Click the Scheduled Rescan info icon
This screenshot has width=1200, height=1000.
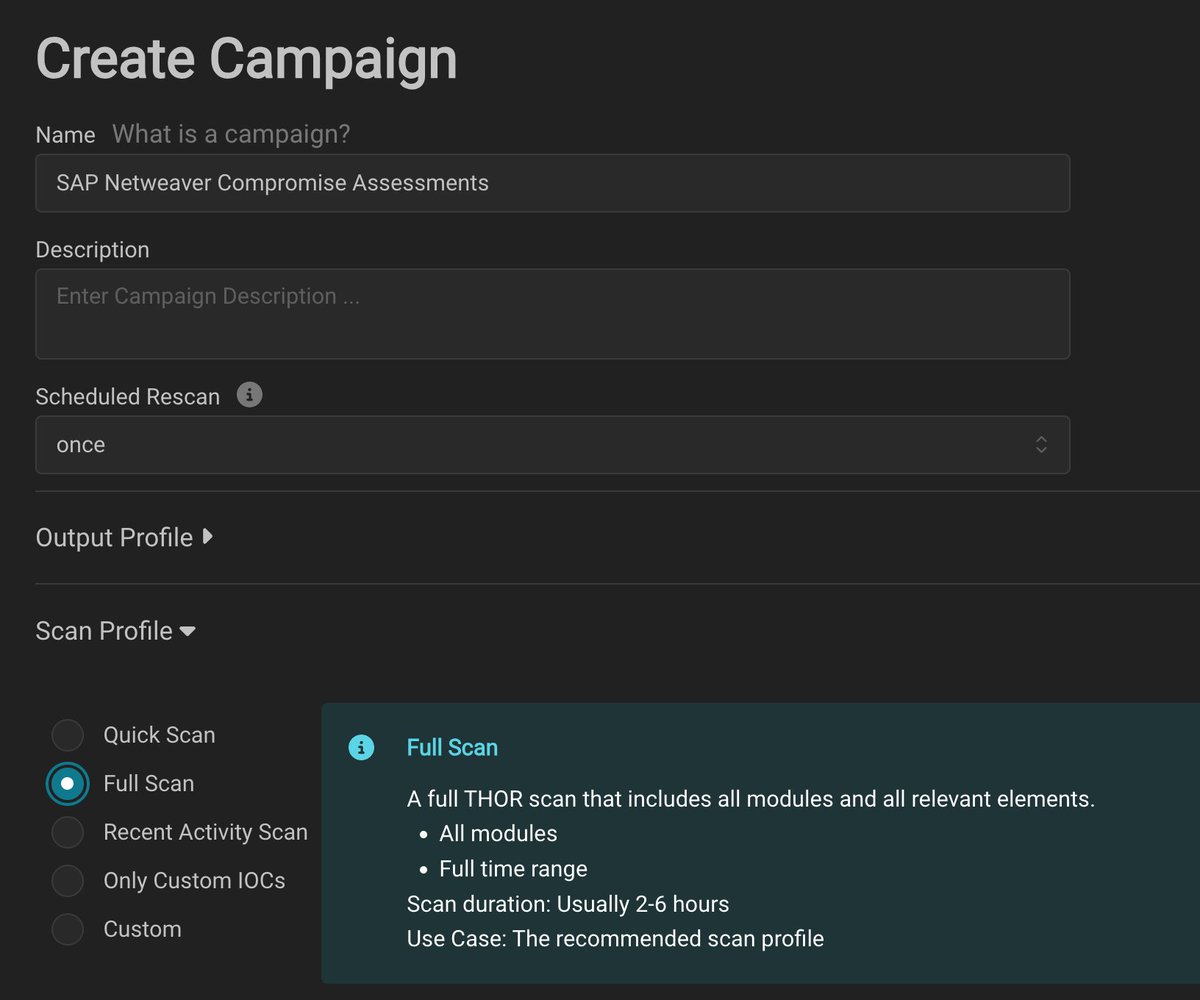(250, 396)
